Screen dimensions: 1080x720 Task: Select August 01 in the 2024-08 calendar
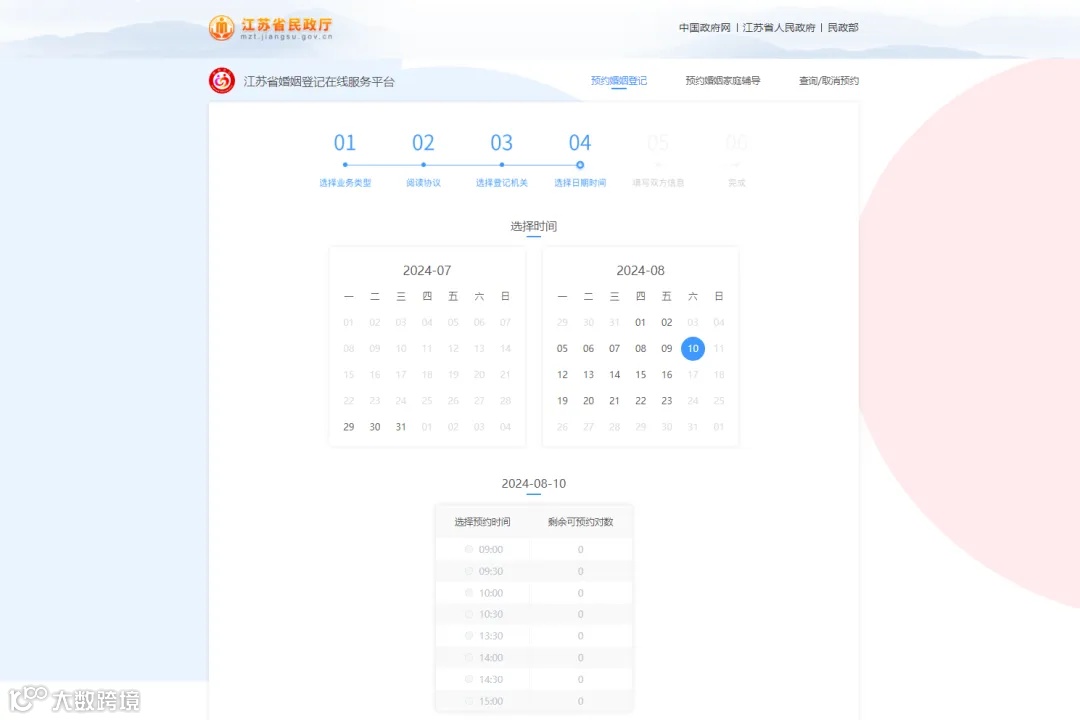641,322
